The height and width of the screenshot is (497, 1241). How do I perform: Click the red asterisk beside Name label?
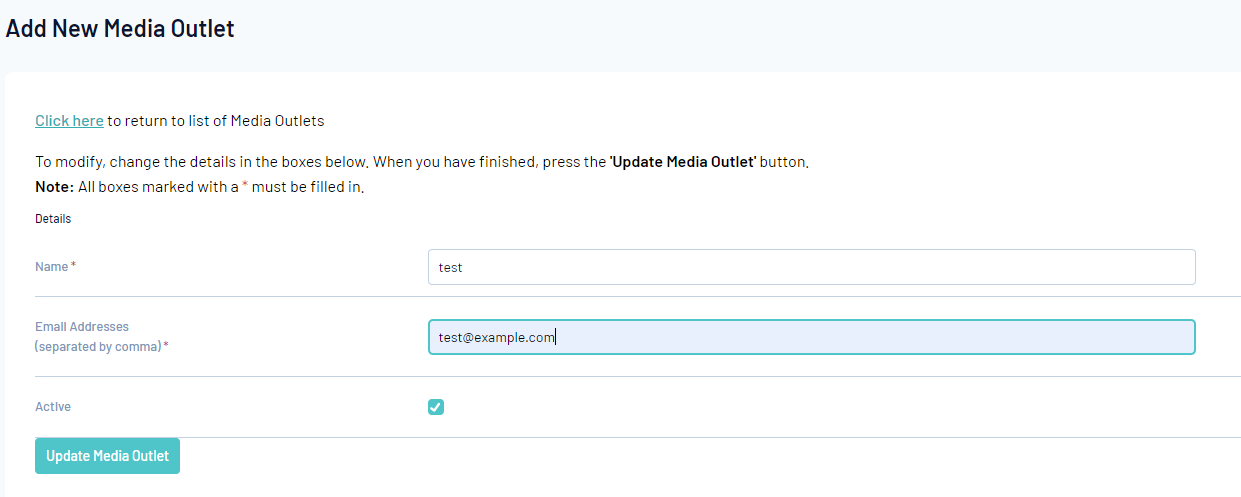[x=73, y=266]
